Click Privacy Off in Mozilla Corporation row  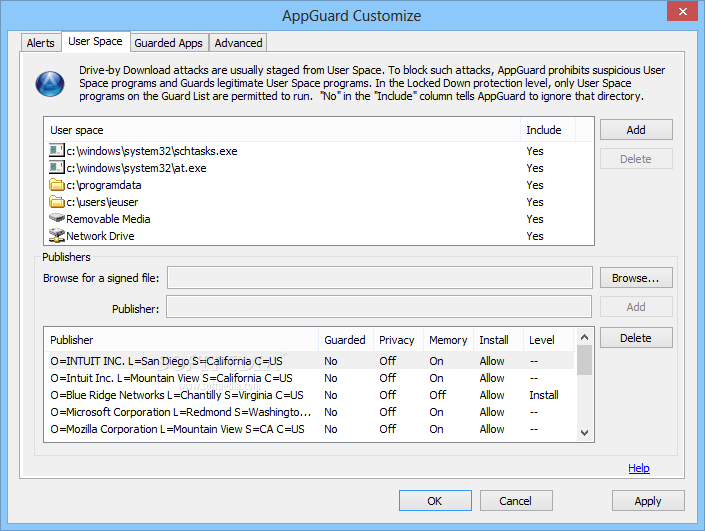tap(388, 429)
